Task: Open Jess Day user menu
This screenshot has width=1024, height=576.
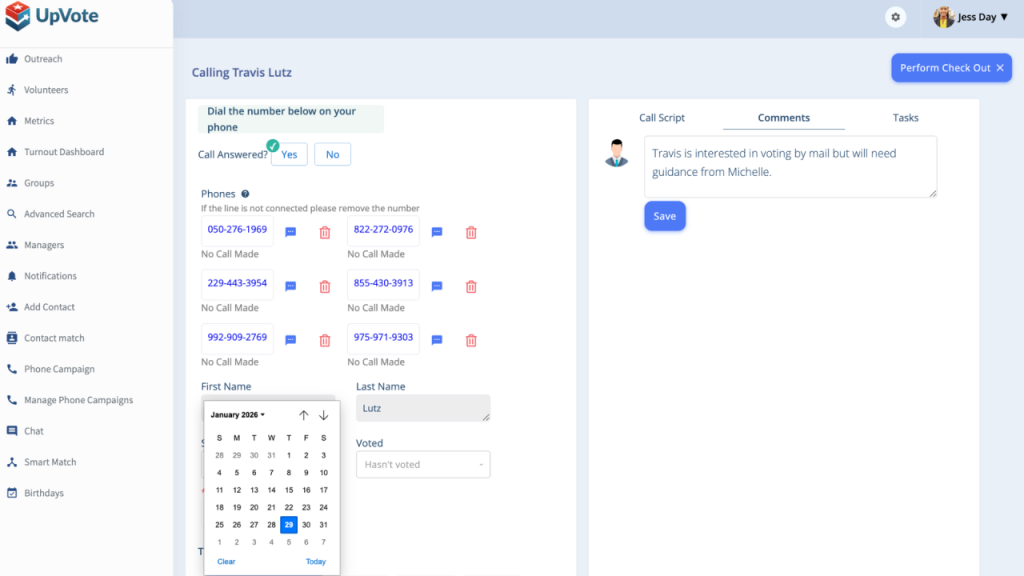Action: 971,17
